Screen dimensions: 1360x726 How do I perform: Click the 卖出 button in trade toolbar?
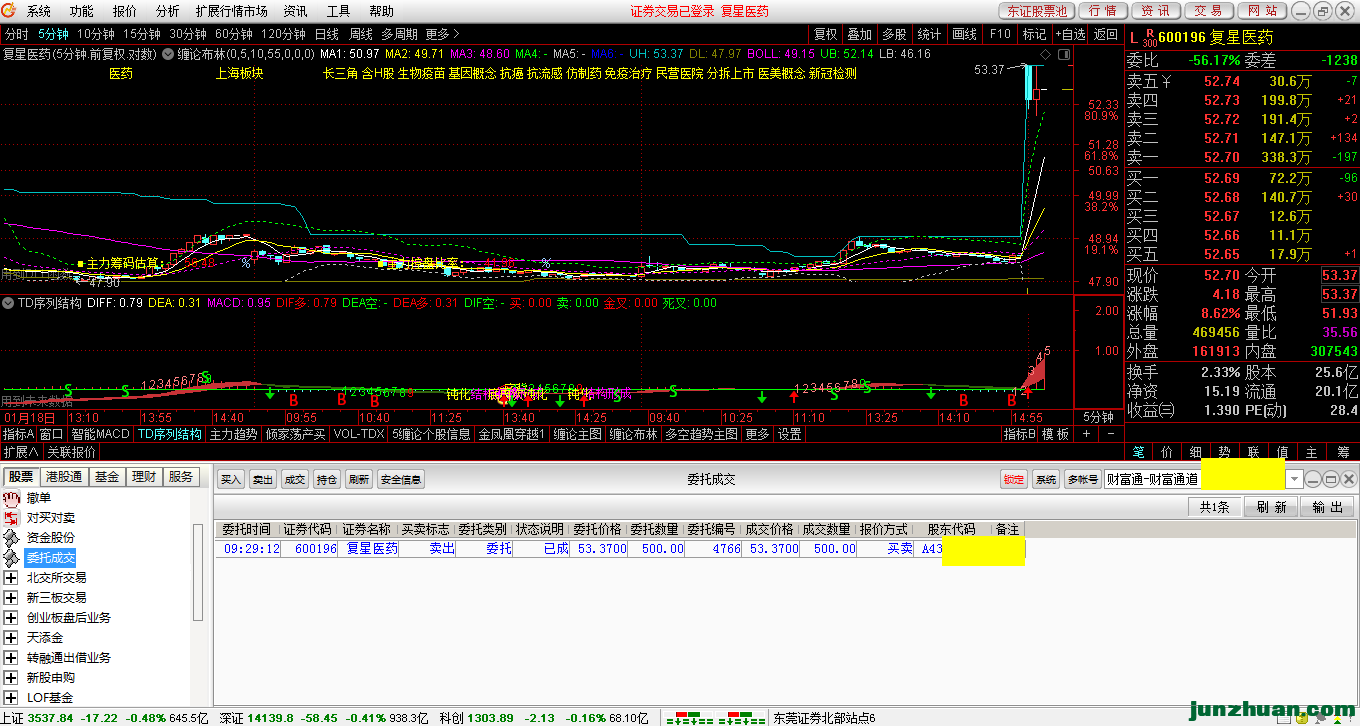coord(263,480)
